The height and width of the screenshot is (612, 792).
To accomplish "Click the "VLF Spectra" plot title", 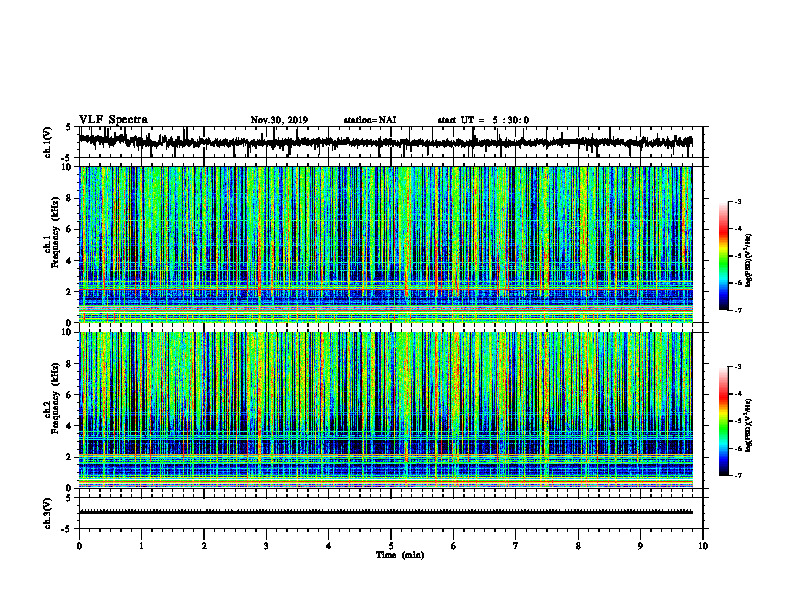I will [113, 120].
